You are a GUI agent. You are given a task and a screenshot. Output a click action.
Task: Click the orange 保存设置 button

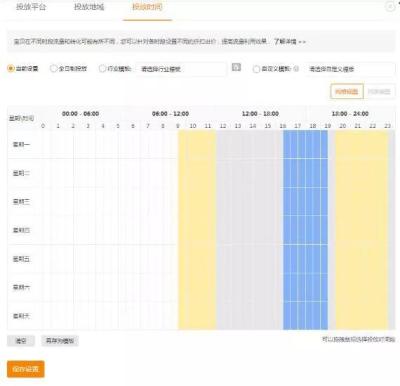26,369
